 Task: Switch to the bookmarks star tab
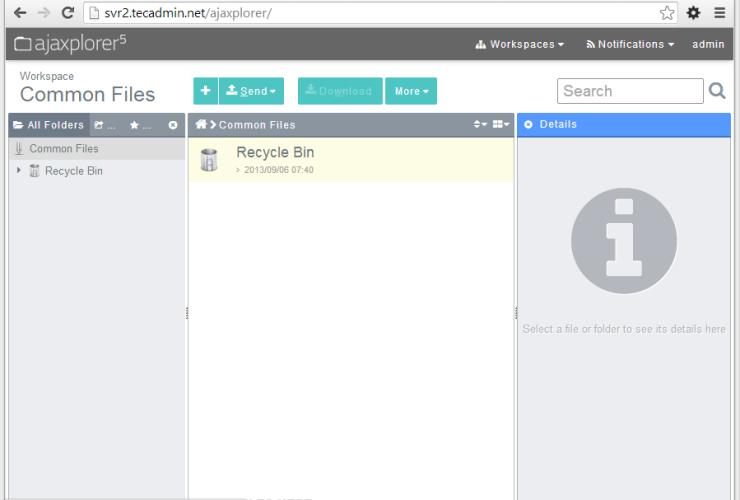pyautogui.click(x=139, y=125)
